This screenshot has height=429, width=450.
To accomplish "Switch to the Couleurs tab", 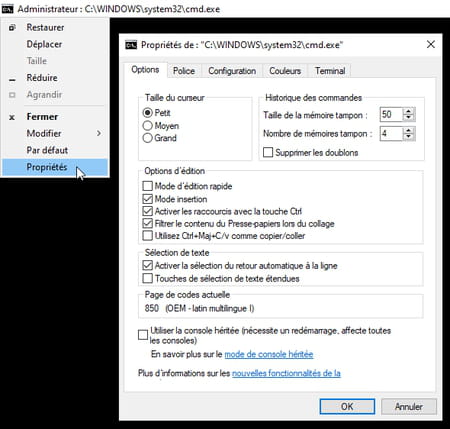I will [285, 71].
